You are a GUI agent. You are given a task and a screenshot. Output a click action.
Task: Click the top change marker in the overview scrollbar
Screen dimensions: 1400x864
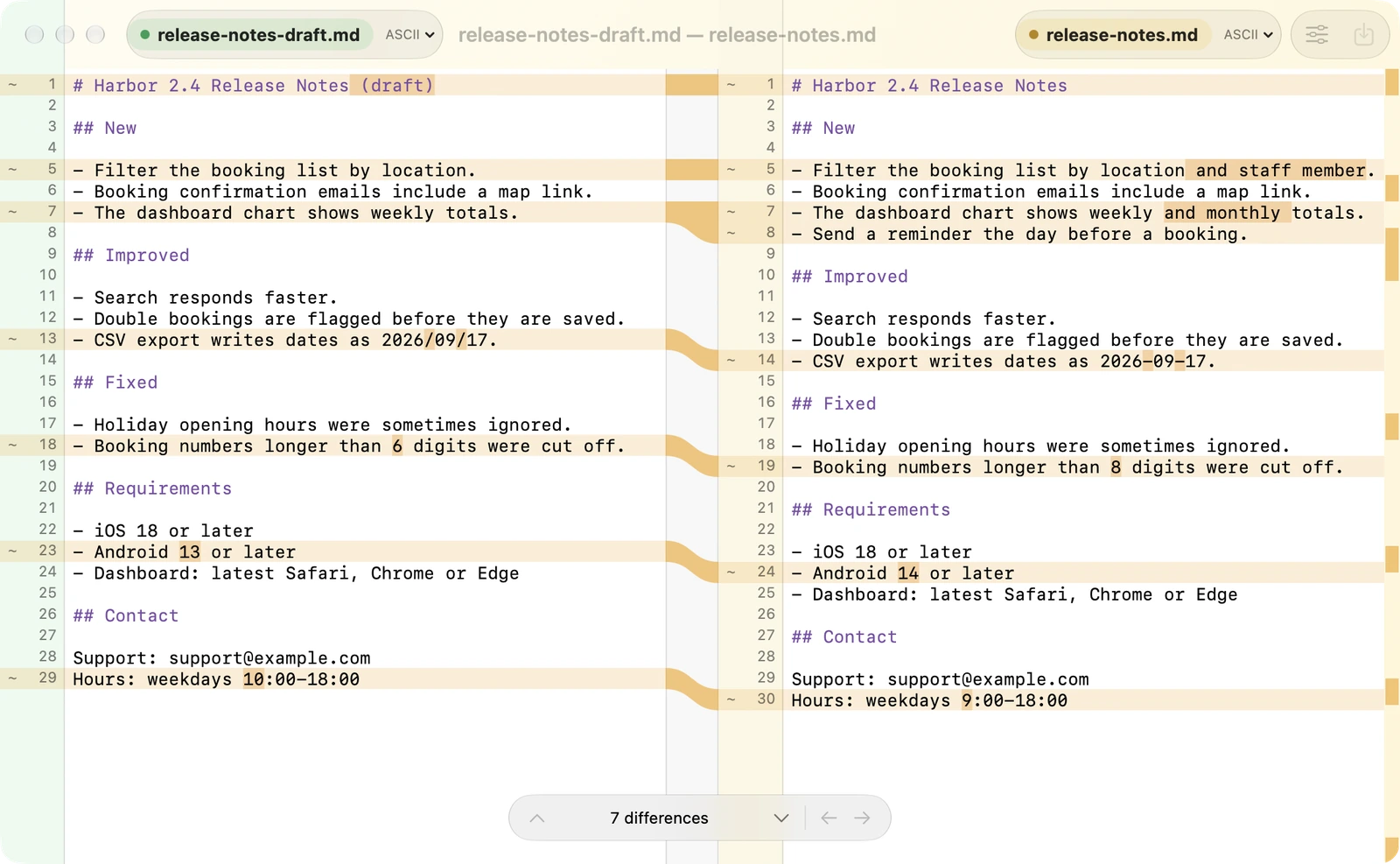point(1392,82)
